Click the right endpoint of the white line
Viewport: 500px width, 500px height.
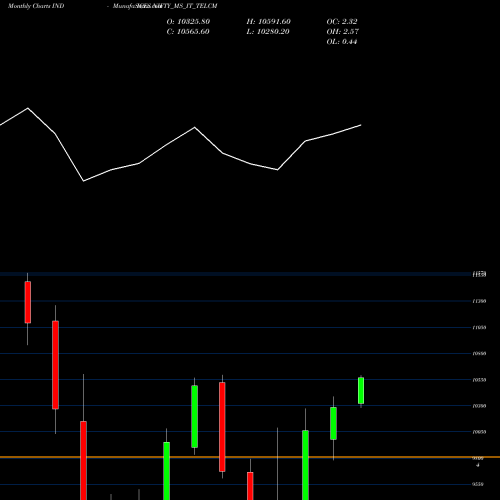click(361, 125)
